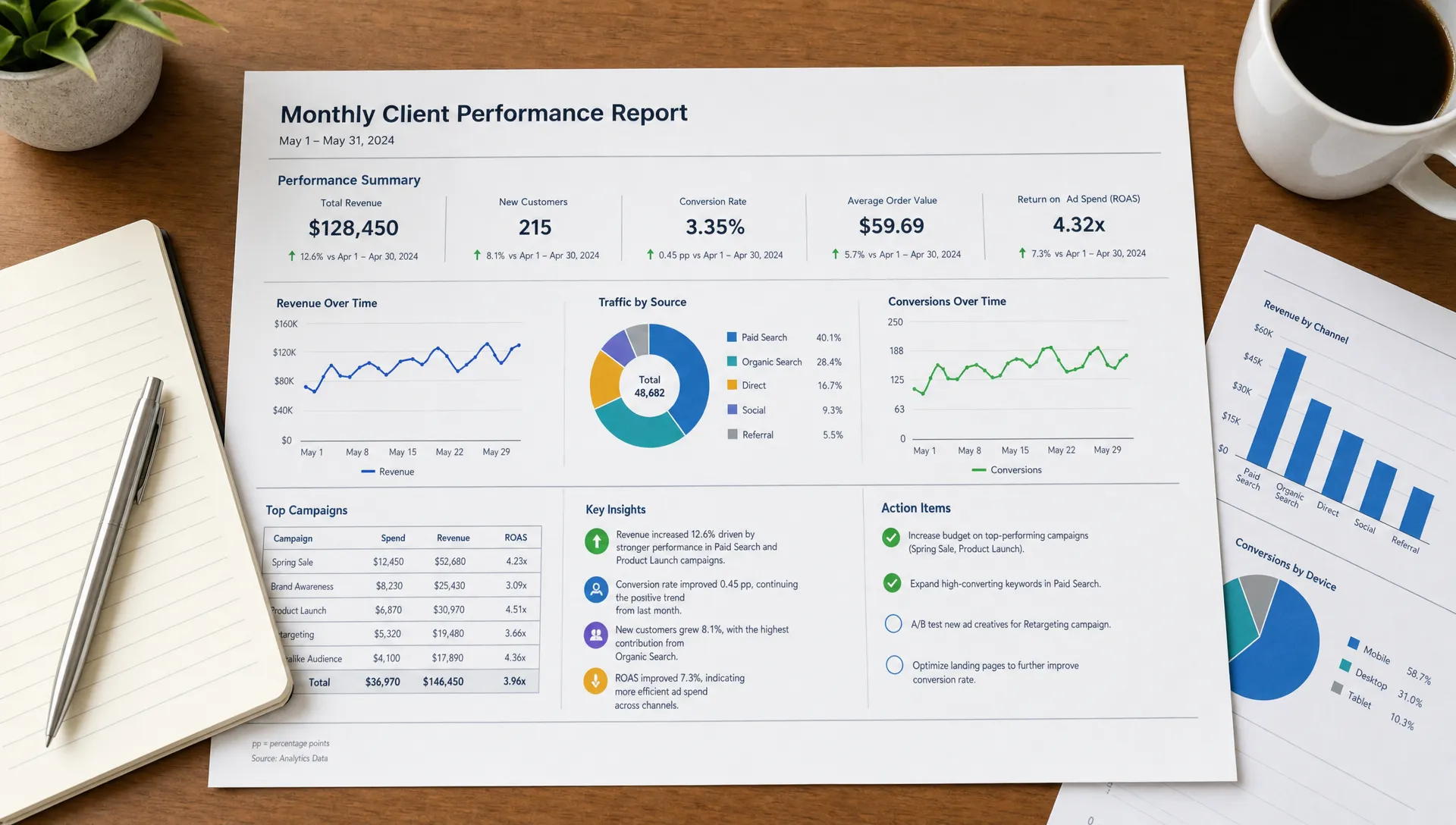Click the Action Items heading

[916, 508]
